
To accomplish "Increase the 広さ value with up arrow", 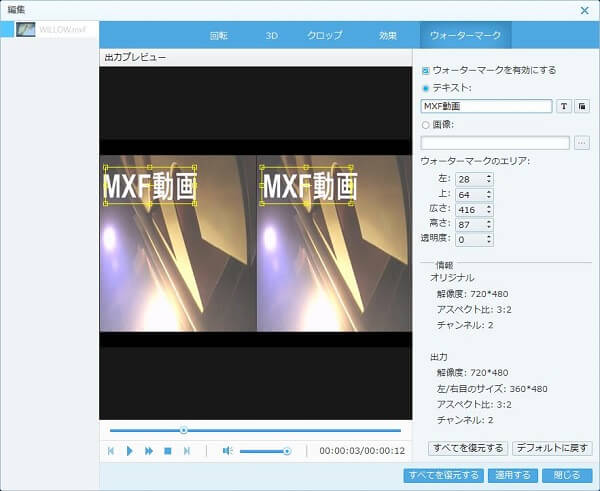I will coord(489,207).
